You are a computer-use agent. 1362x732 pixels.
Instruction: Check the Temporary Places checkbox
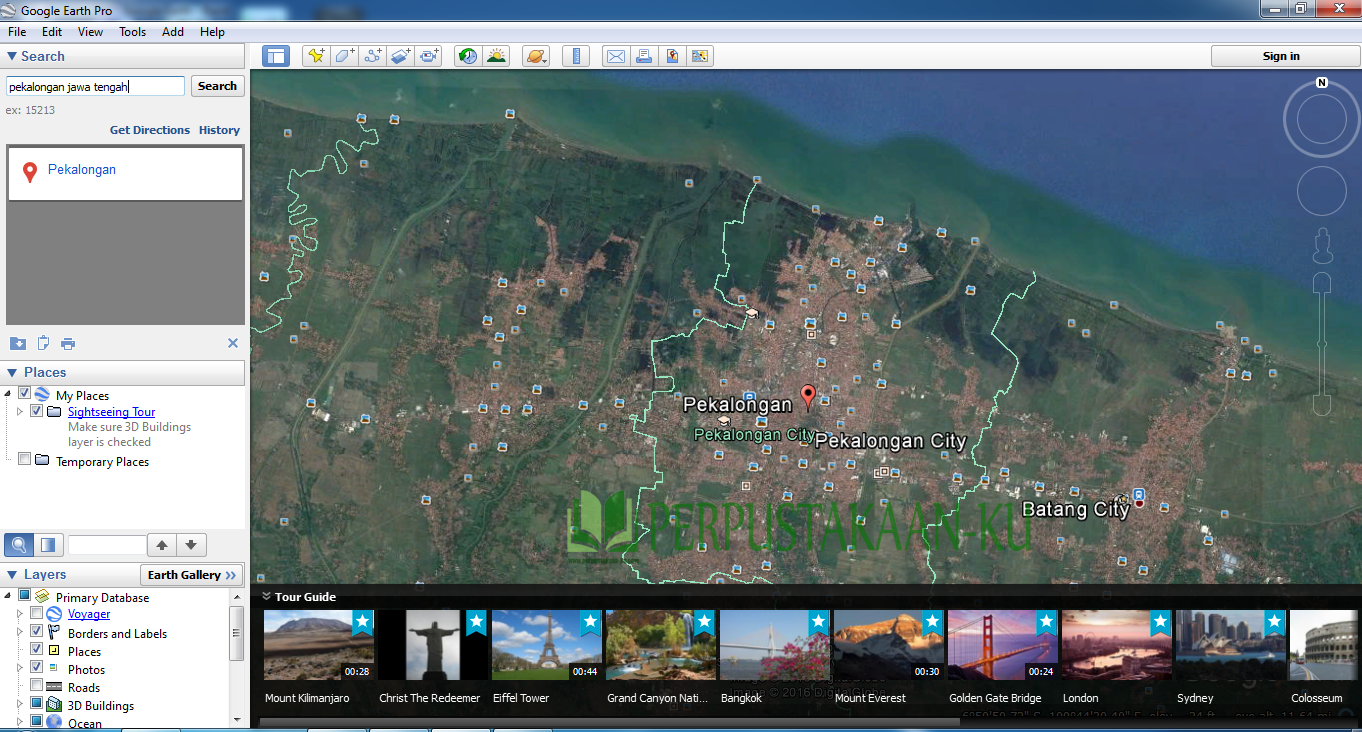25,460
